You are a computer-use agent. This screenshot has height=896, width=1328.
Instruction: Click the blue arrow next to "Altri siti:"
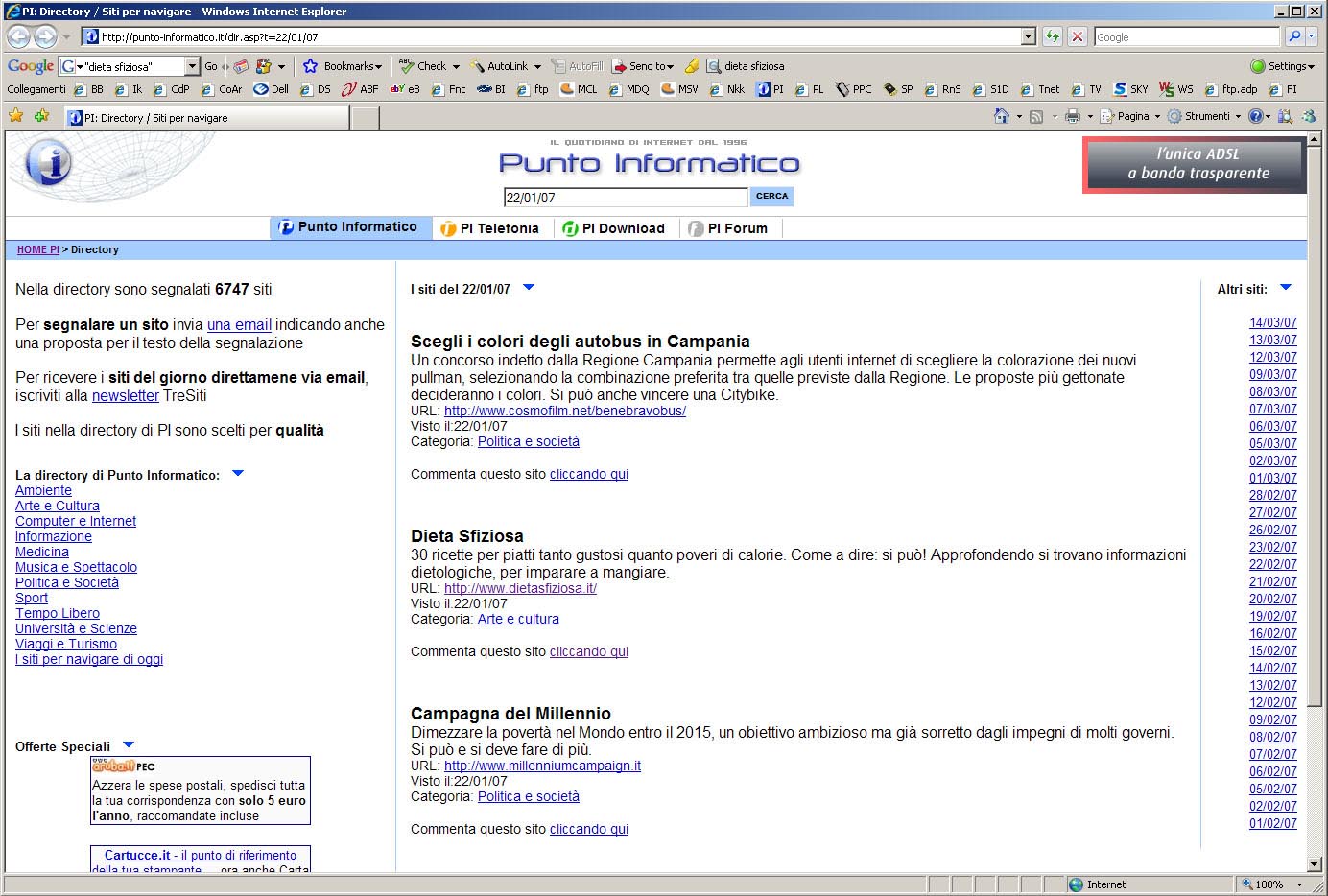[x=1286, y=288]
